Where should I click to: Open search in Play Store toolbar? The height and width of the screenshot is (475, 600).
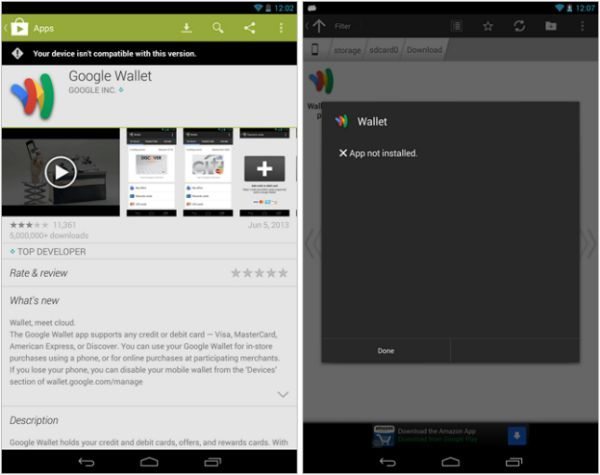coord(218,28)
